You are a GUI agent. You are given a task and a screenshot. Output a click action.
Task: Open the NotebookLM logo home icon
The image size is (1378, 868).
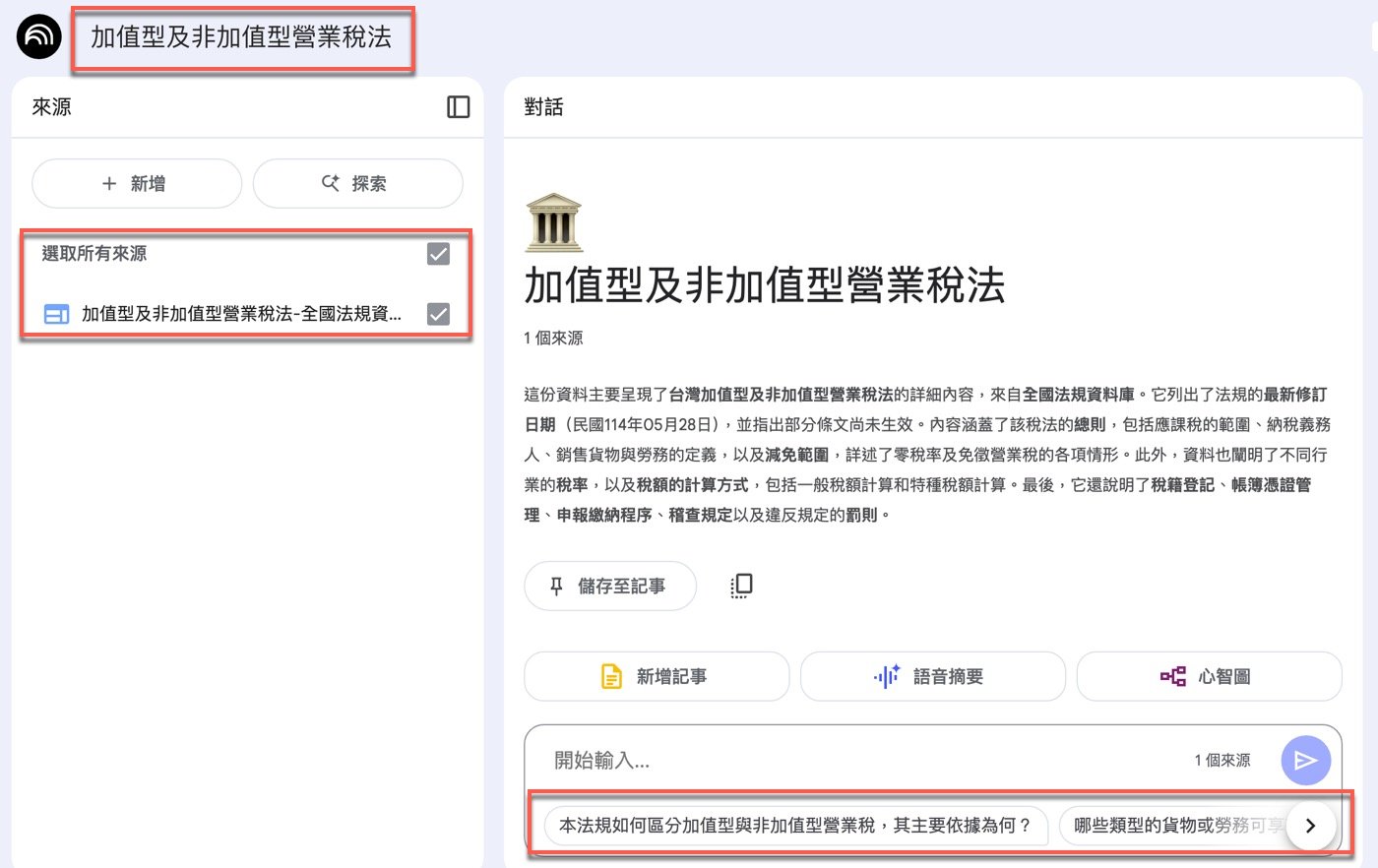coord(39,37)
